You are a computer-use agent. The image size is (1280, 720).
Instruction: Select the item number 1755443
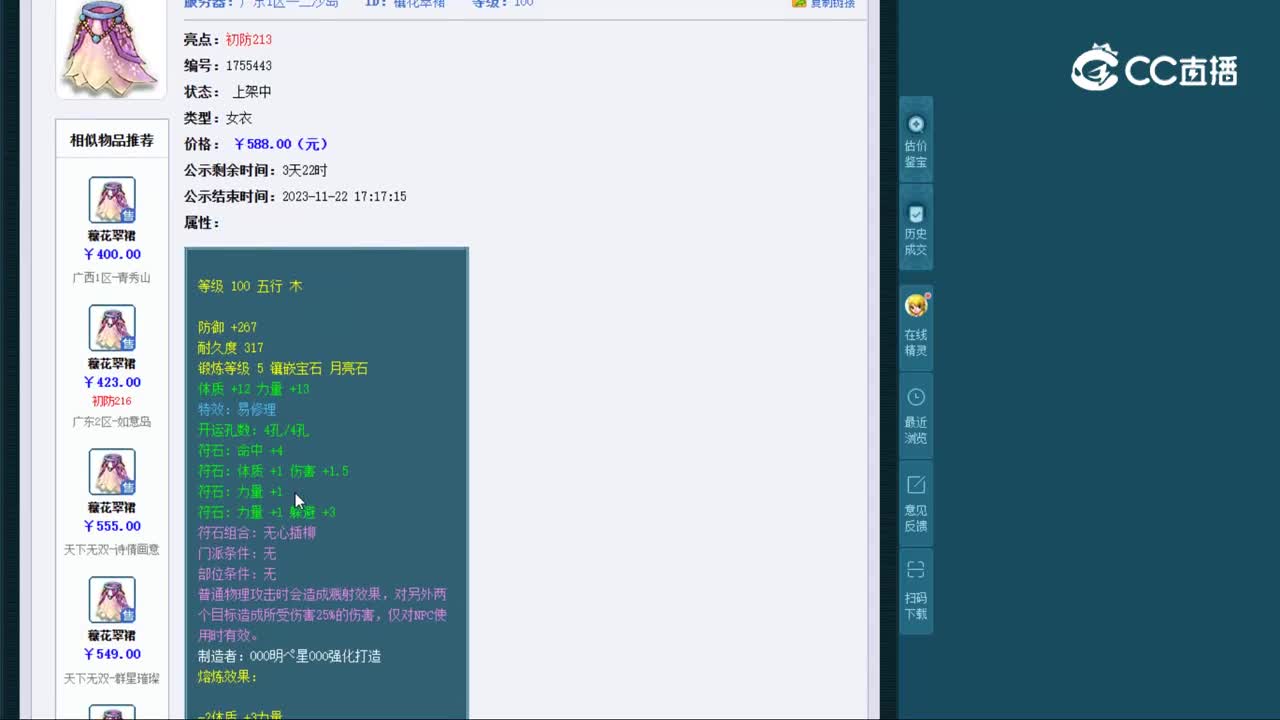pyautogui.click(x=249, y=66)
